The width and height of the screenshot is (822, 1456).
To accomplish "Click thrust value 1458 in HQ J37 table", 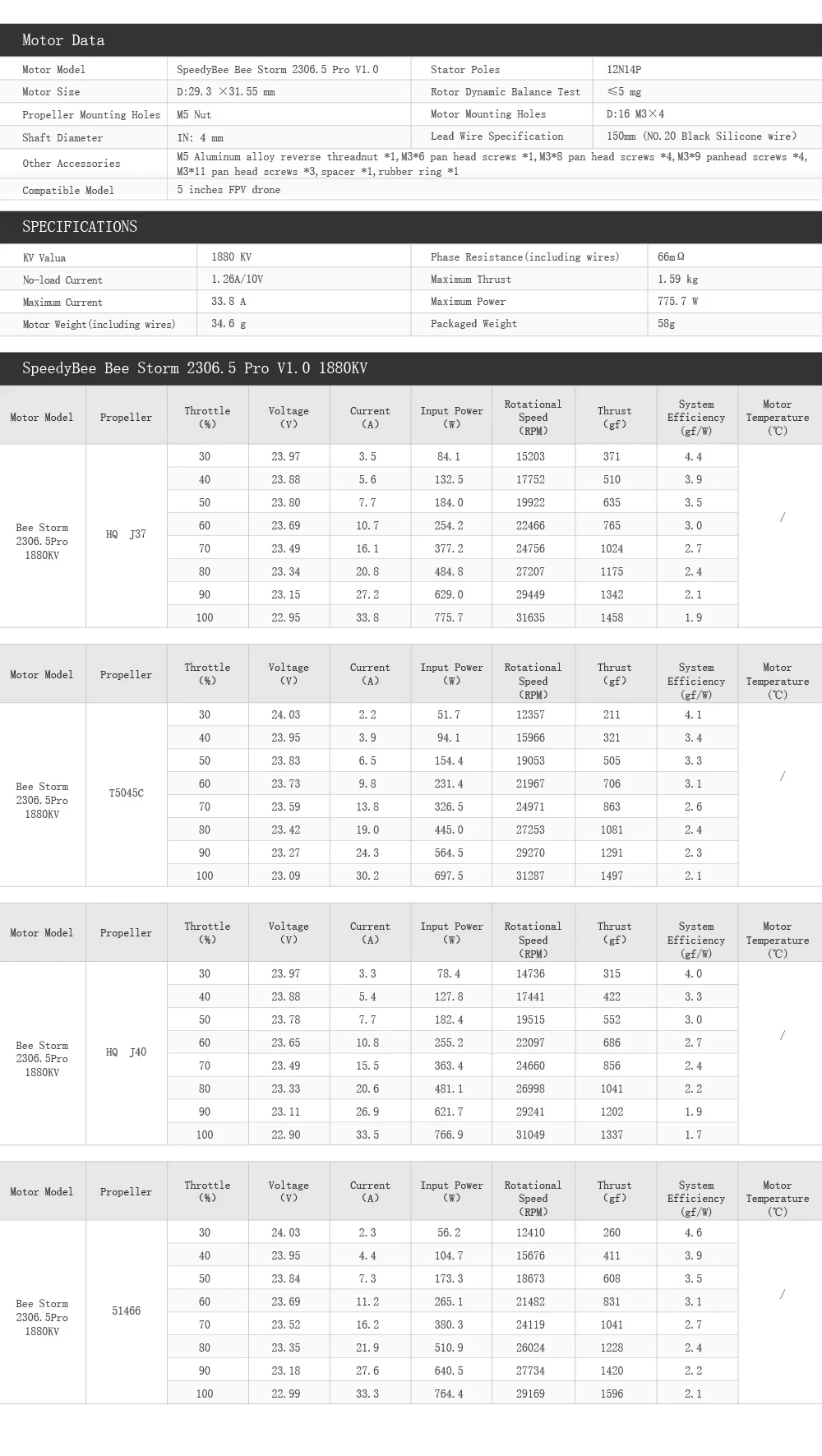I will point(612,617).
